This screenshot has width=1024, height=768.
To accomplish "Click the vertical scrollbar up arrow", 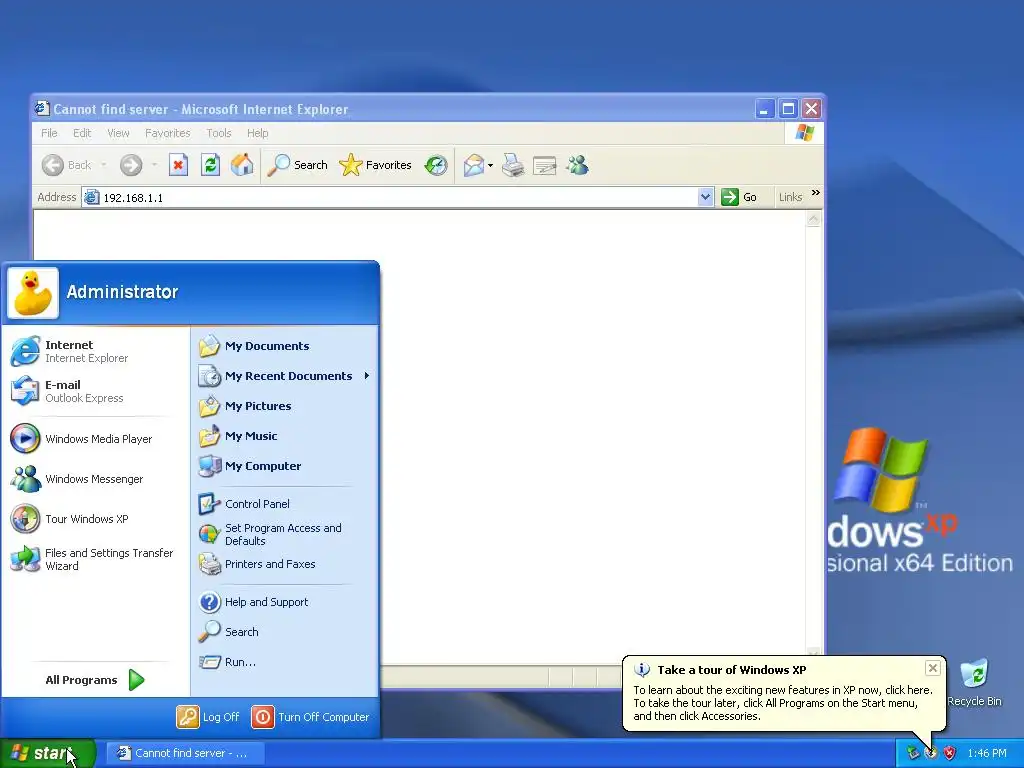I will click(x=813, y=220).
